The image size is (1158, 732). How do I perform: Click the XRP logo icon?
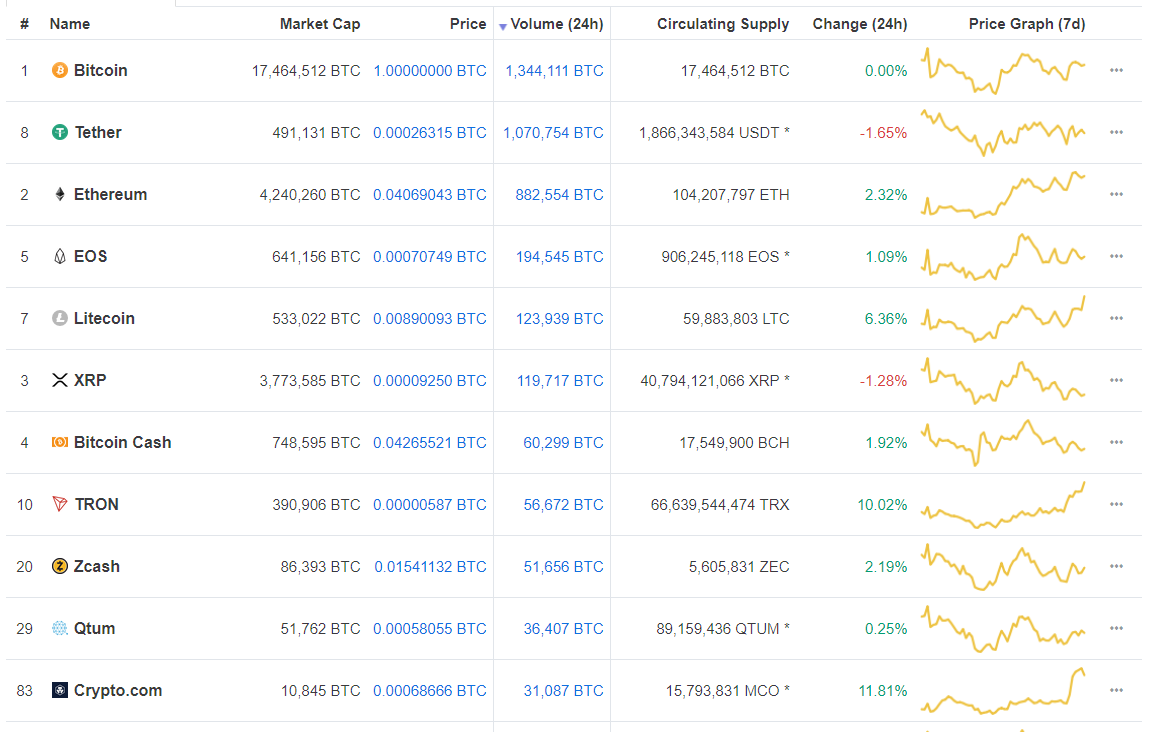(x=60, y=381)
